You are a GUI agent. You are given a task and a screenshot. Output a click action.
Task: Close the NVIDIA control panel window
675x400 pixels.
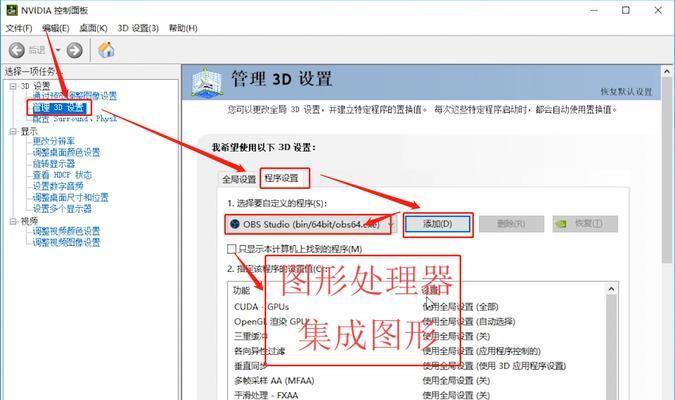click(658, 10)
